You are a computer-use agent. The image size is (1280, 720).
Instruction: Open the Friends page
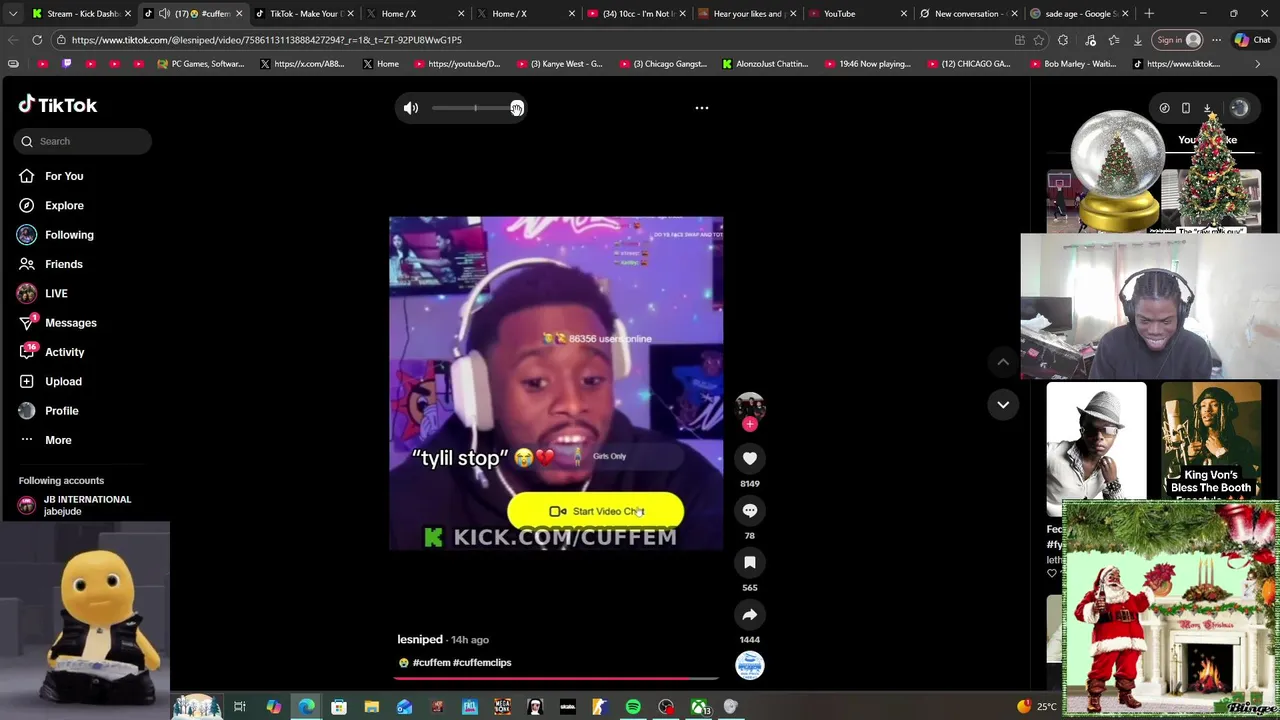[64, 264]
